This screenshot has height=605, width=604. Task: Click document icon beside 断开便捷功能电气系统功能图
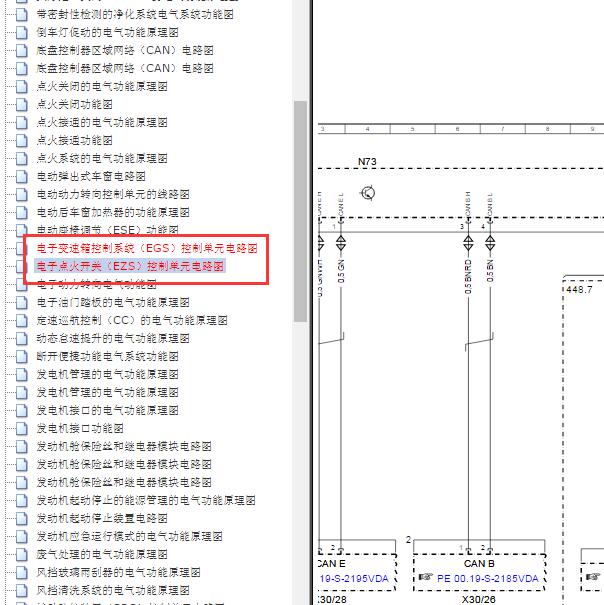pos(22,357)
